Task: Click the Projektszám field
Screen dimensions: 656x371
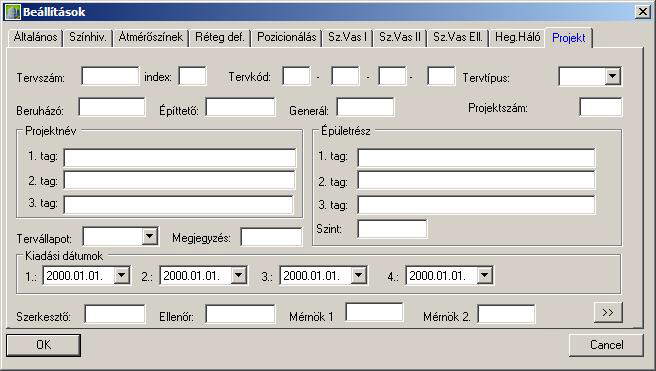Action: coord(600,107)
